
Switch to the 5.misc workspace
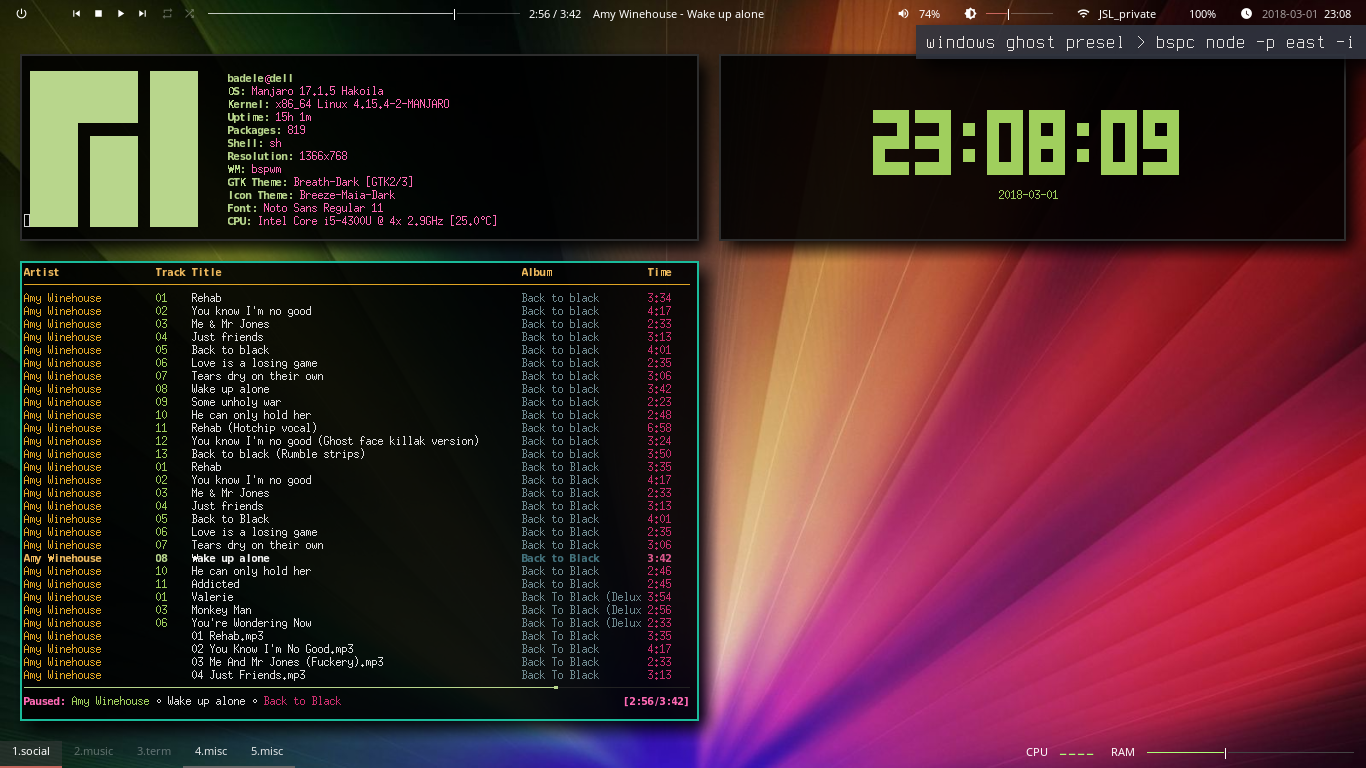267,751
